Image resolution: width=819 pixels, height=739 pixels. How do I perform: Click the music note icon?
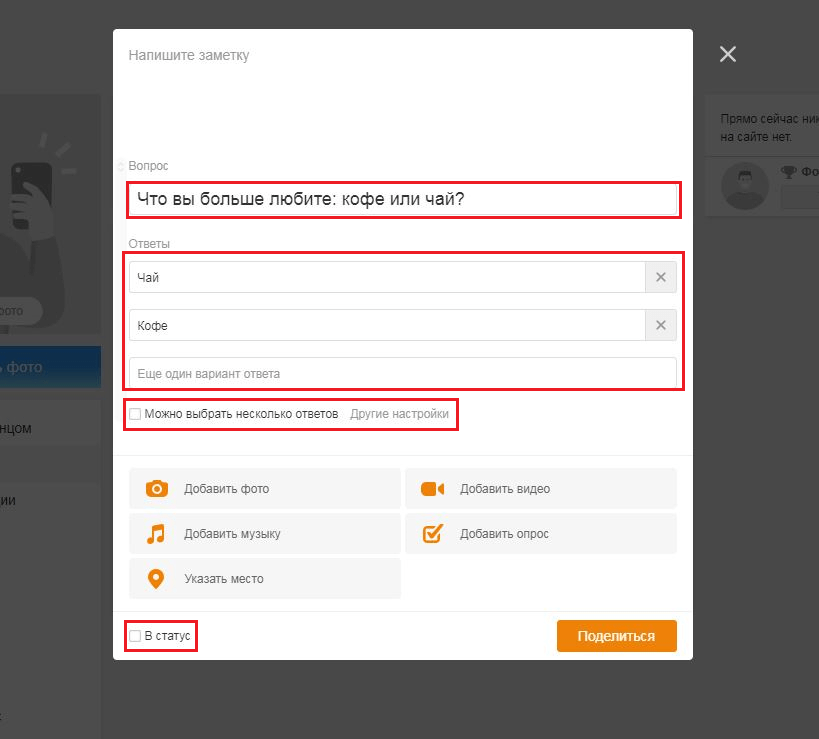pos(156,534)
